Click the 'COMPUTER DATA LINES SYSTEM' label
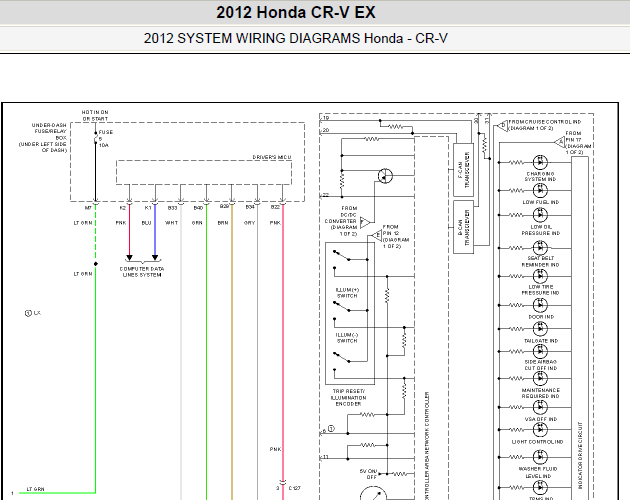The image size is (630, 500). (x=142, y=272)
